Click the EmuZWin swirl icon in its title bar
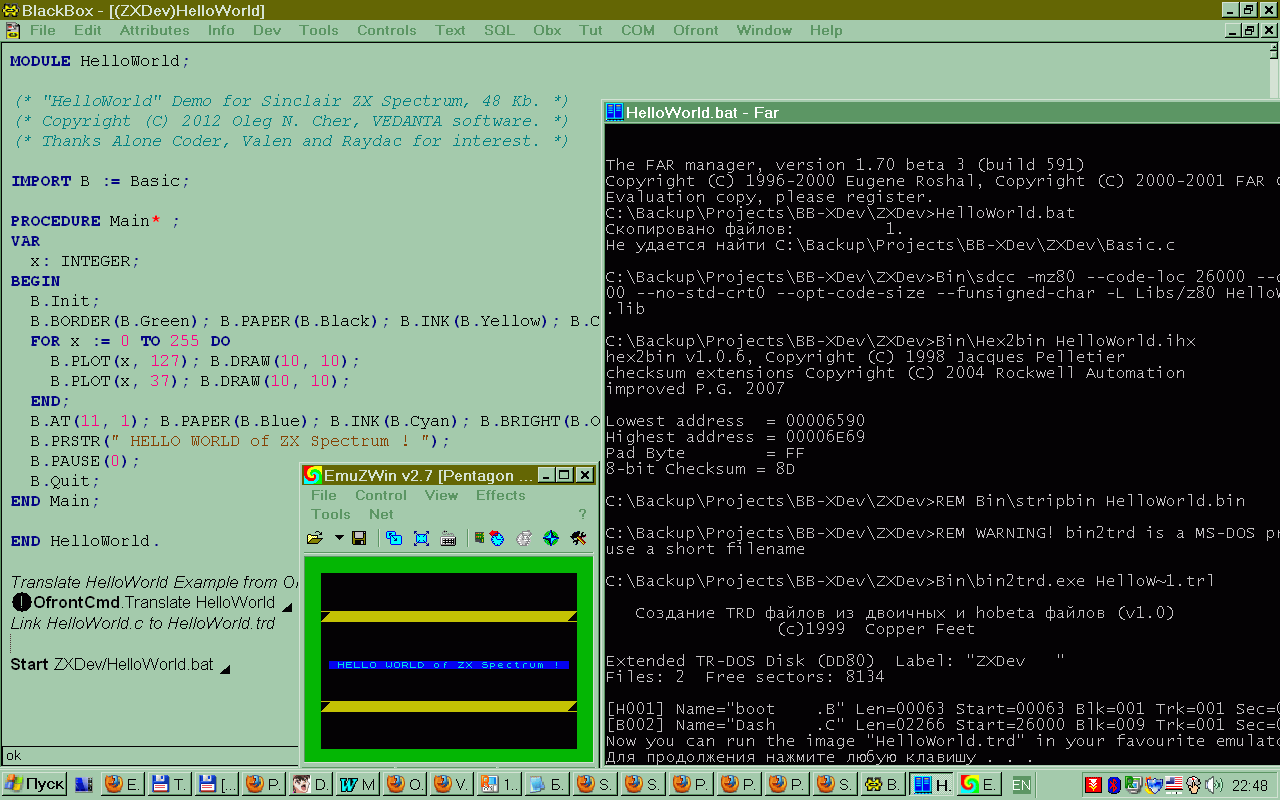This screenshot has height=800, width=1280. pyautogui.click(x=314, y=475)
